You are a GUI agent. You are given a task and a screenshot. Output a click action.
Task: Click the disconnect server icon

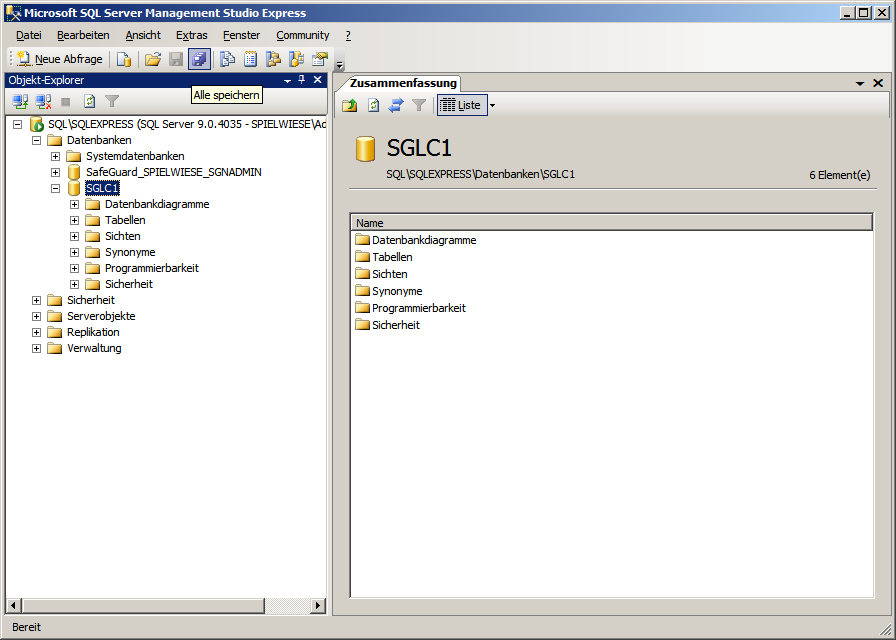pyautogui.click(x=43, y=101)
